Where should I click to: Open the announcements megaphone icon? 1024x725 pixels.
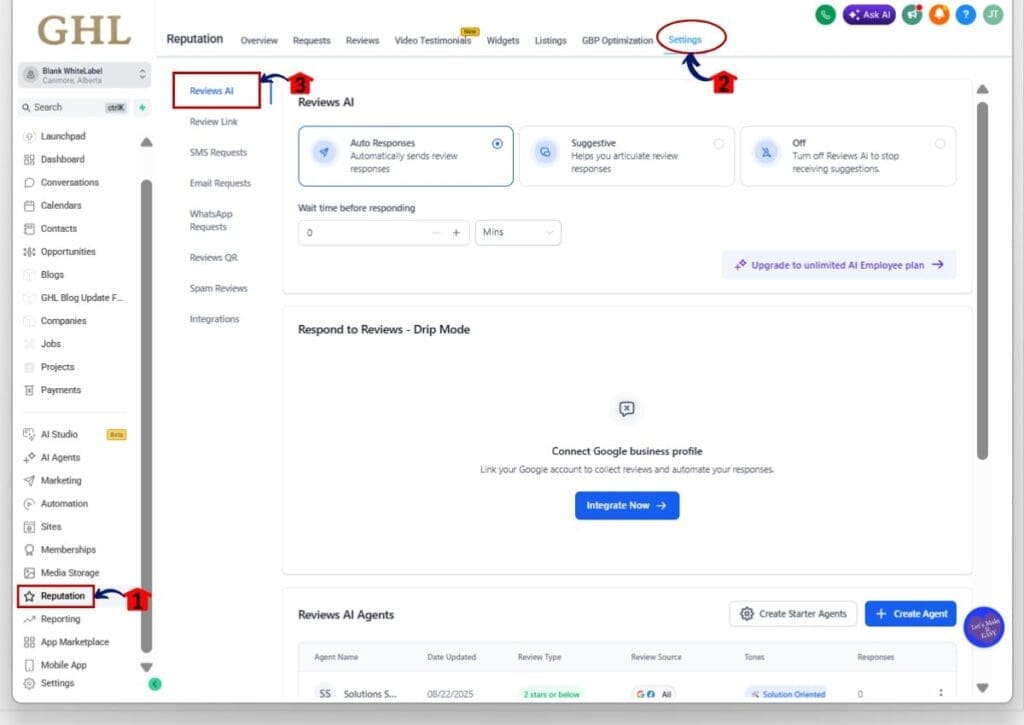[x=912, y=14]
